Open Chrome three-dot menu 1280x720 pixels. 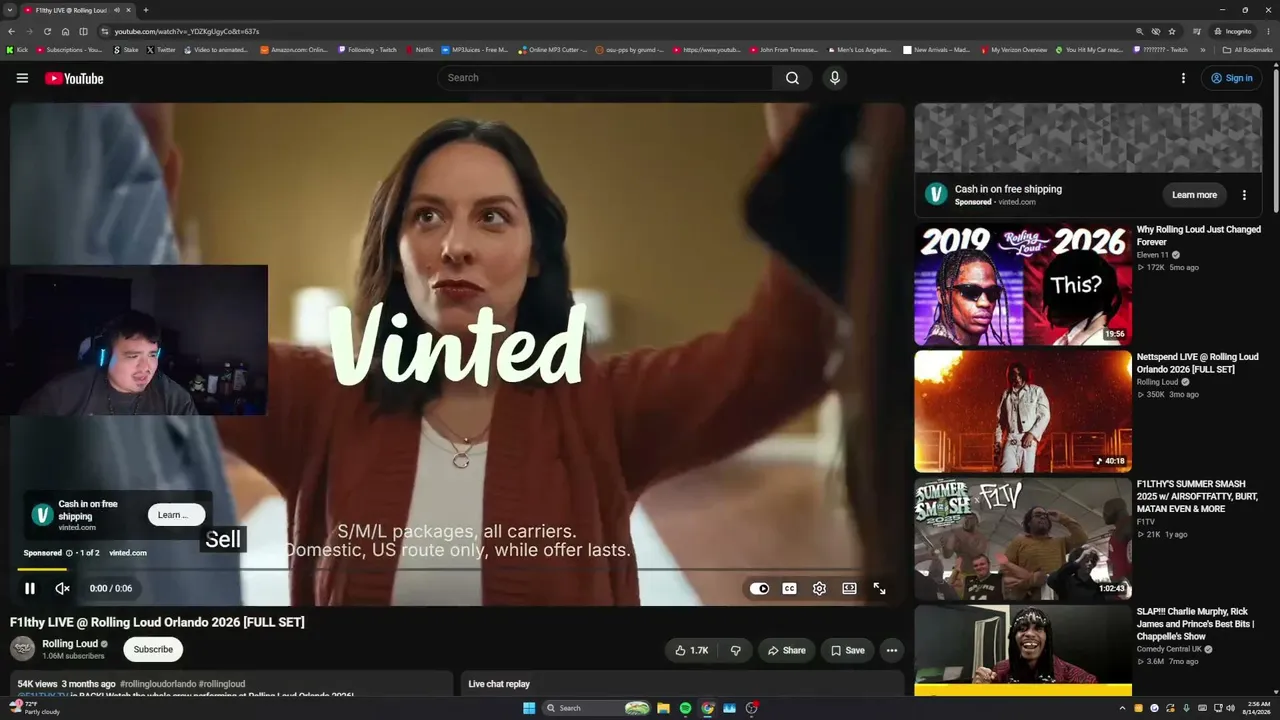click(1268, 31)
